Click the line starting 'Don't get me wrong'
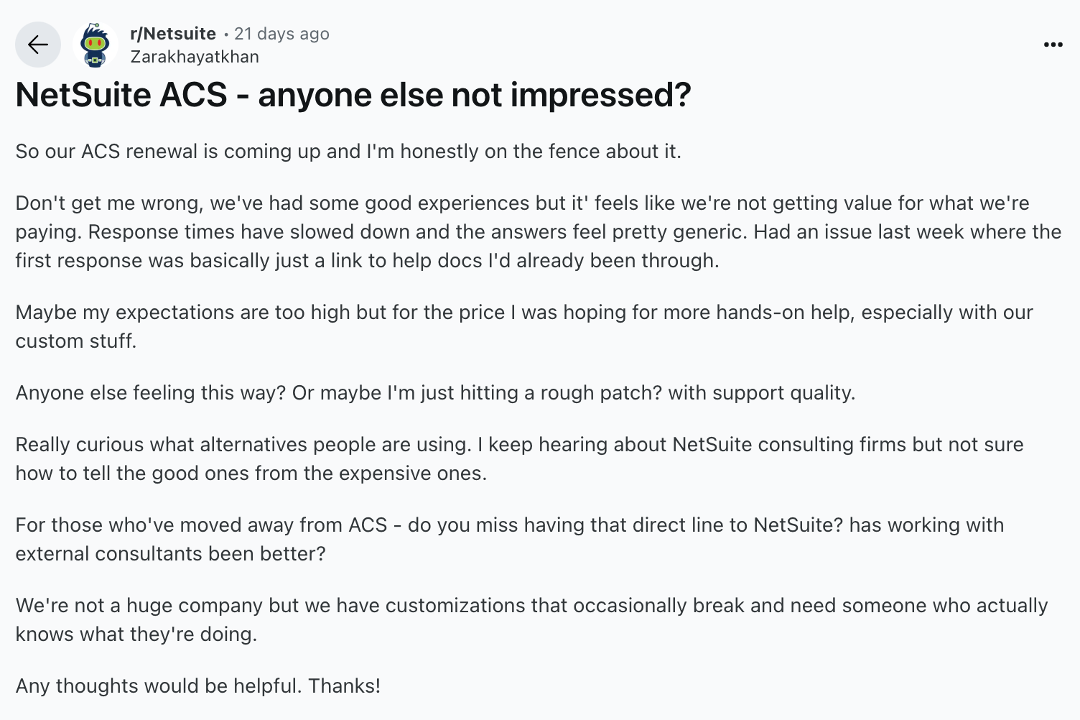 point(522,203)
